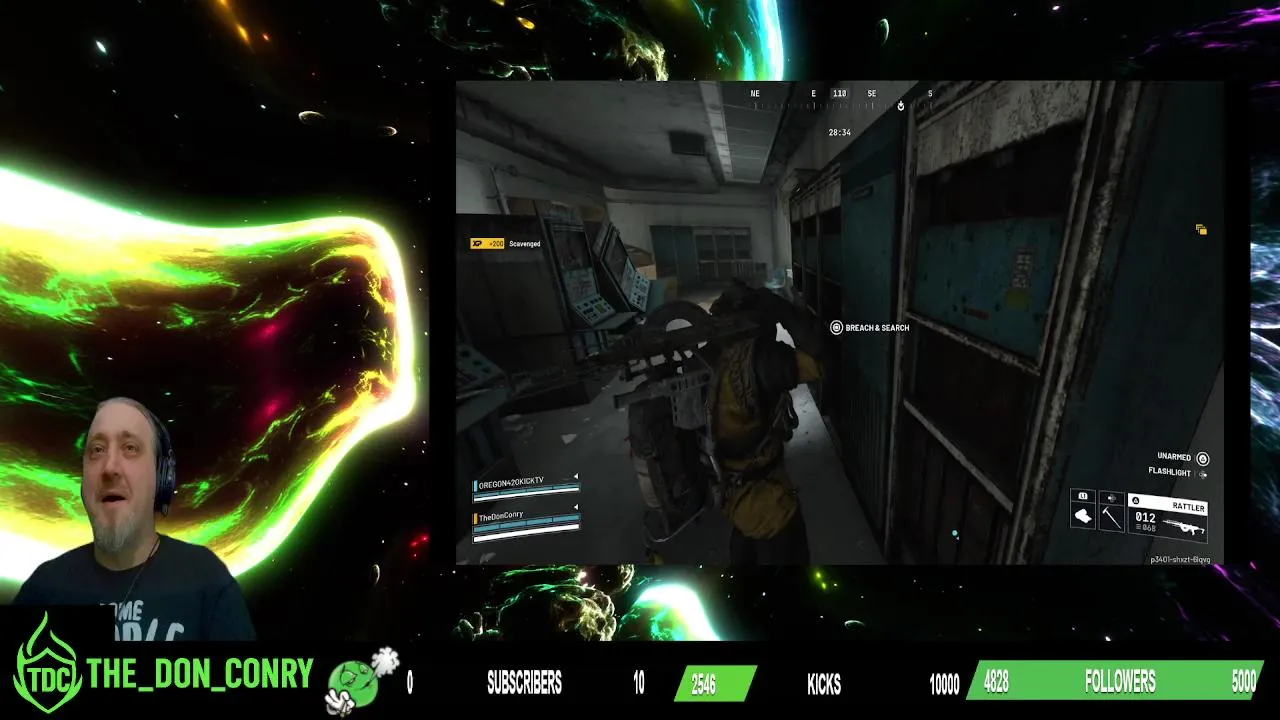The height and width of the screenshot is (720, 1280).
Task: Click the Breach & Search prompt button icon
Action: [836, 327]
